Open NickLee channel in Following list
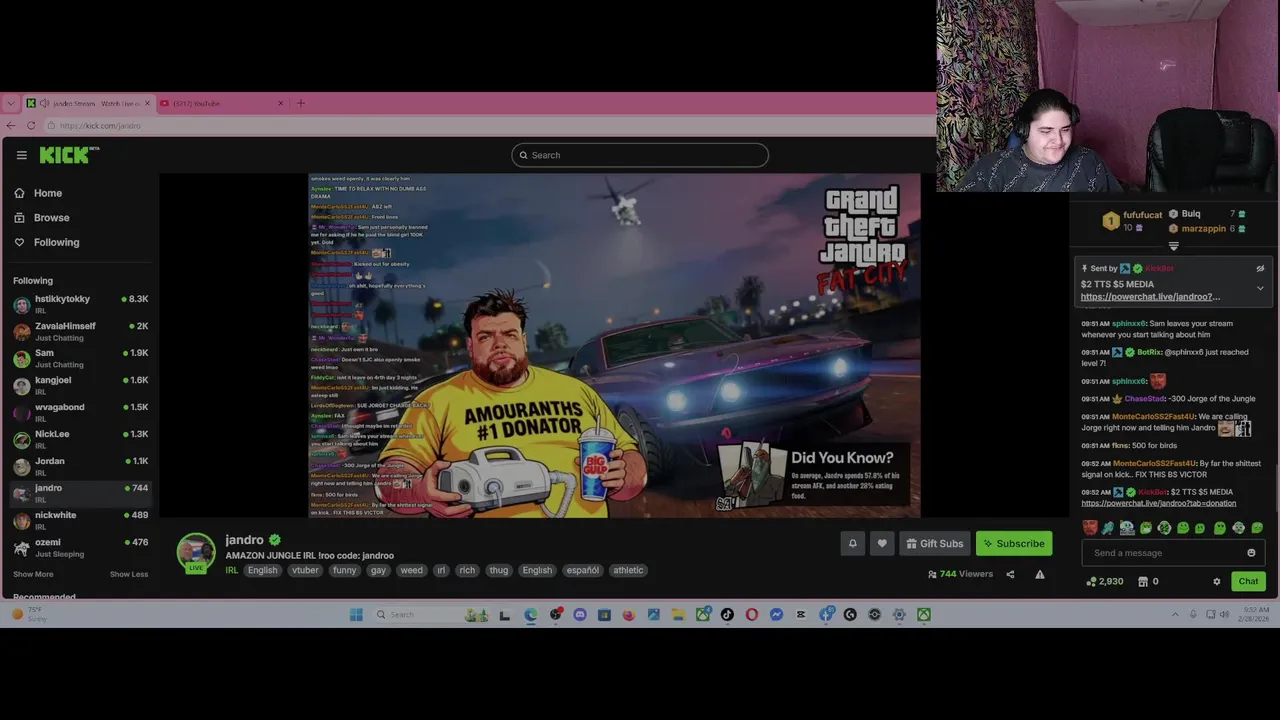This screenshot has width=1280, height=720. 80,439
